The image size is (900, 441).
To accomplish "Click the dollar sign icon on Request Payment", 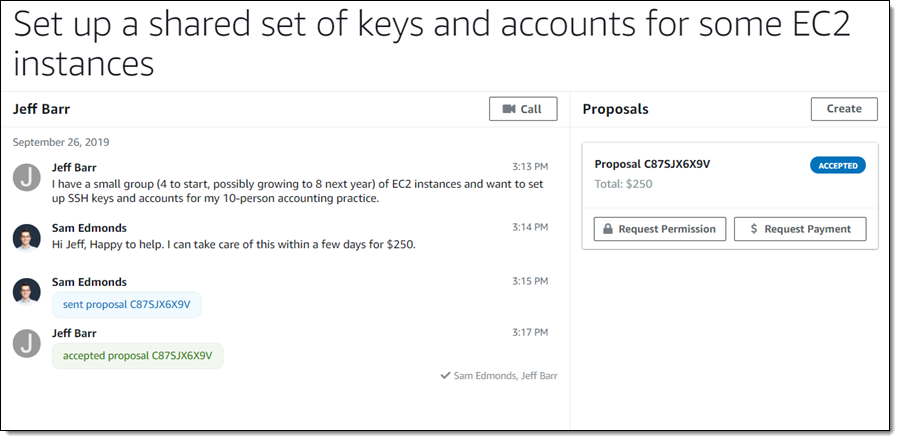I will pyautogui.click(x=752, y=229).
